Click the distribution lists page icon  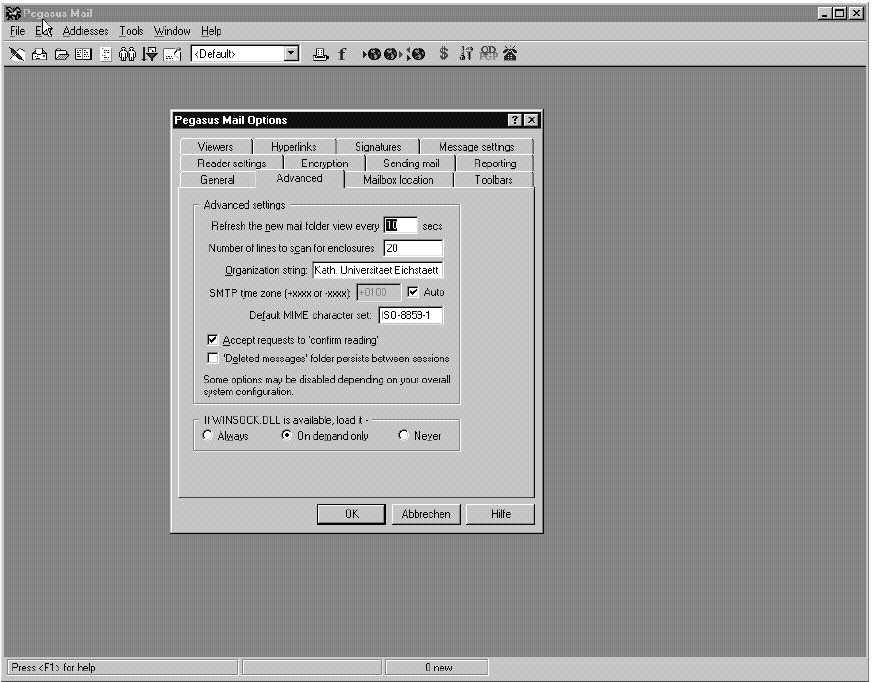coord(106,54)
